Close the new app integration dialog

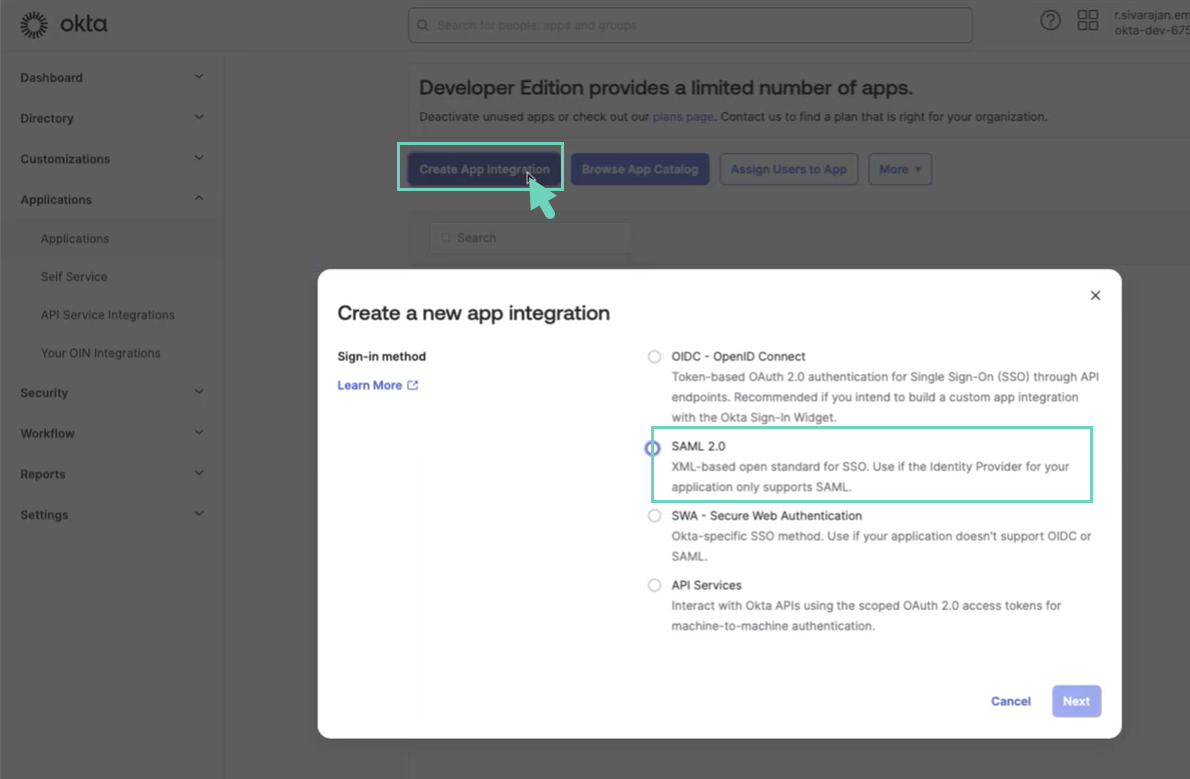coord(1095,296)
